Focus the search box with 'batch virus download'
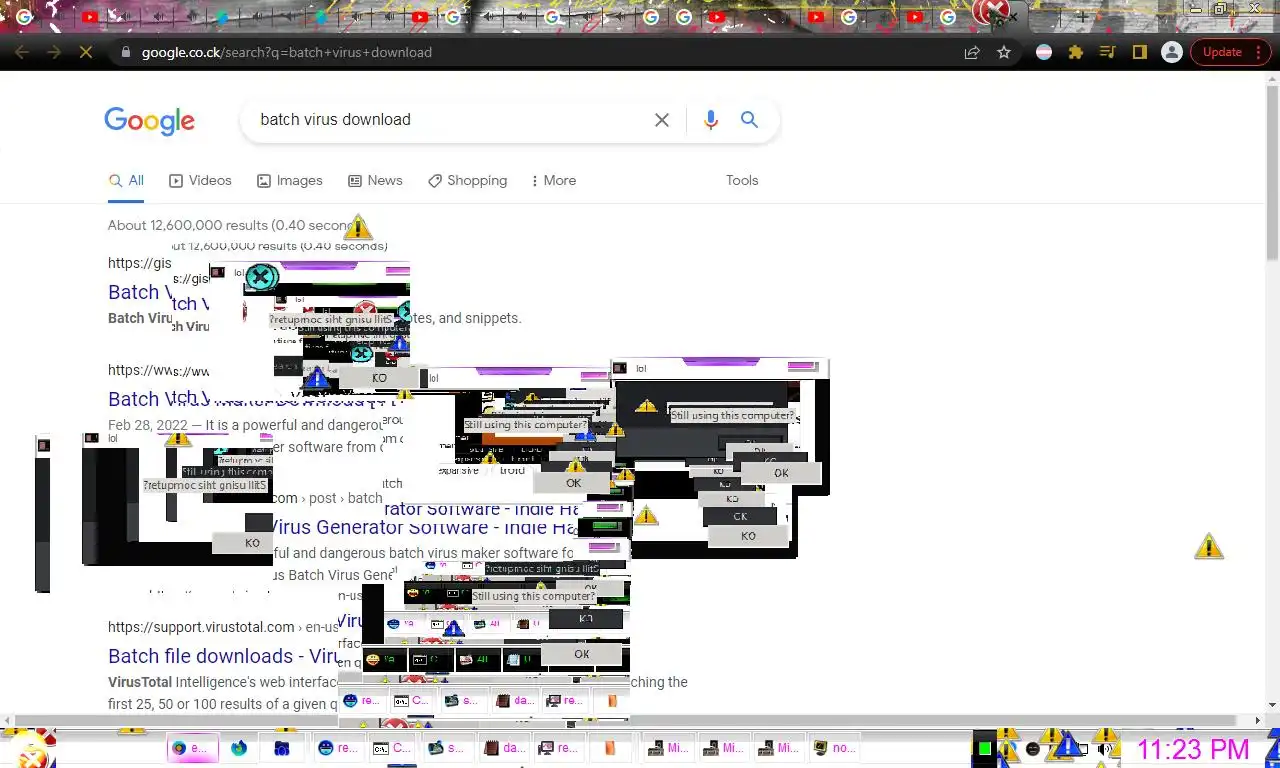 click(x=450, y=119)
